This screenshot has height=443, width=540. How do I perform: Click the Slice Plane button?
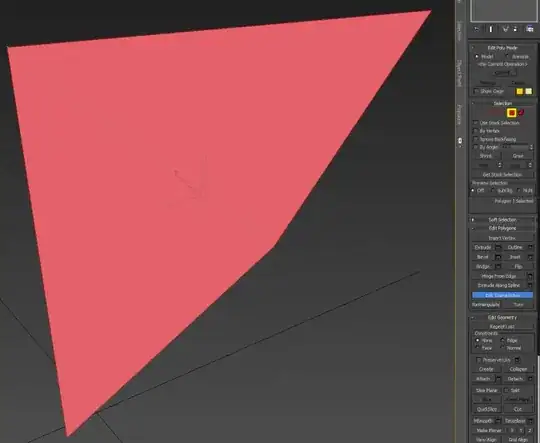pos(487,390)
